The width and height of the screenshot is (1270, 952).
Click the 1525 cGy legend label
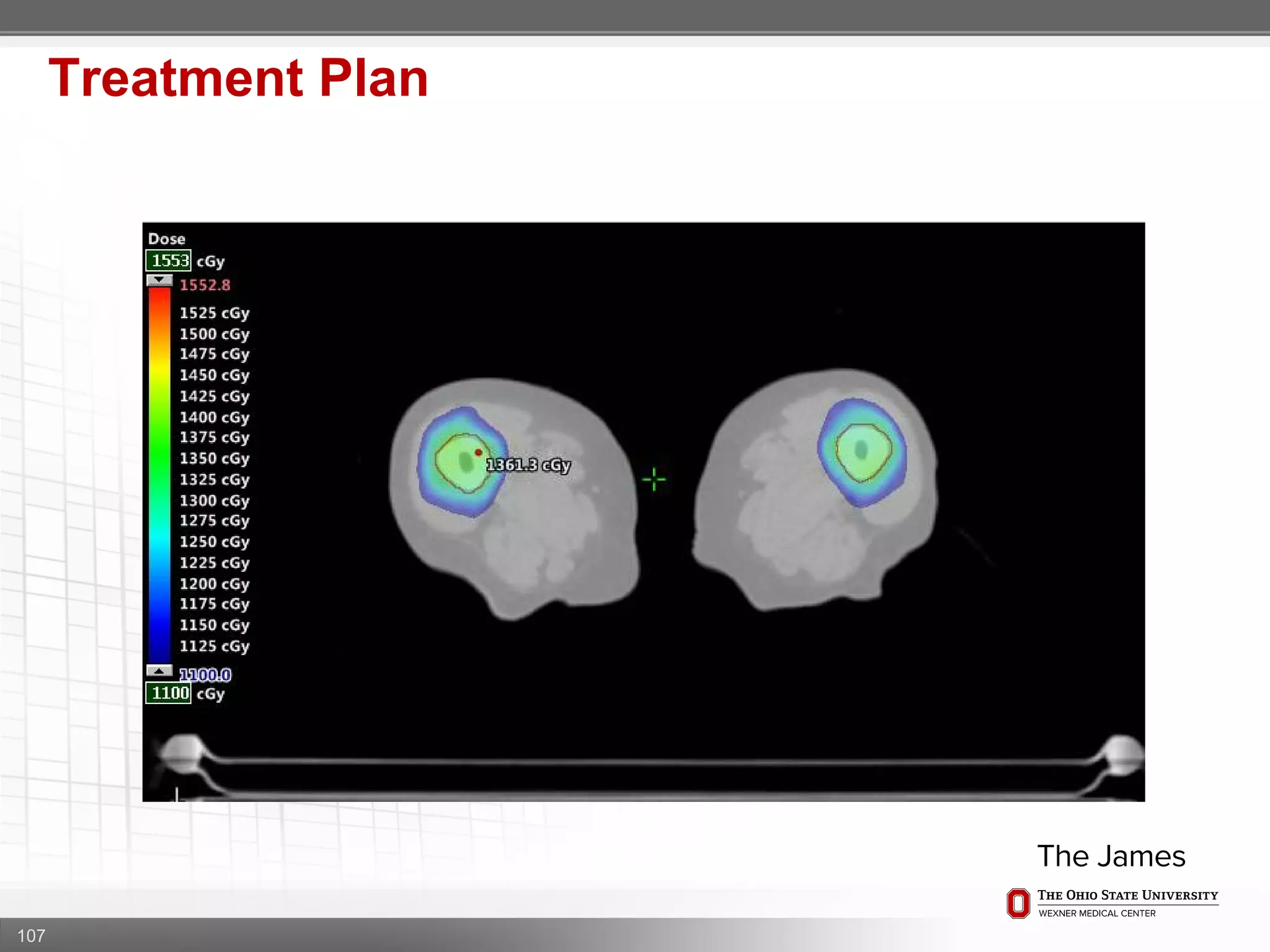[x=215, y=313]
